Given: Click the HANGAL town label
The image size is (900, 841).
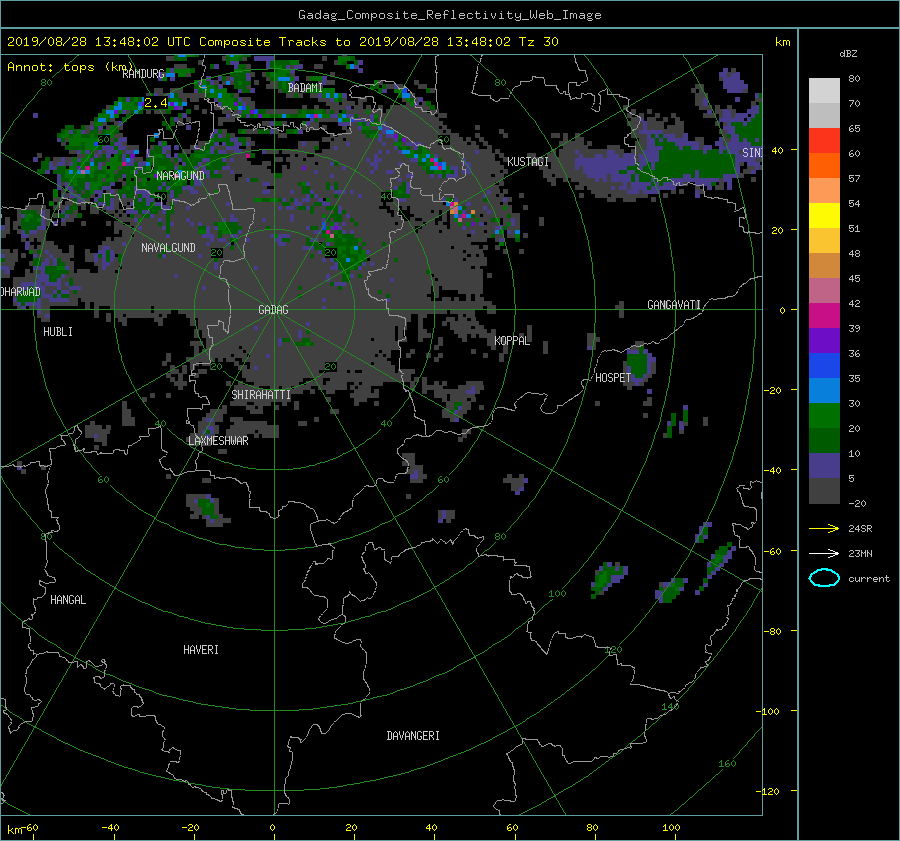Looking at the screenshot, I should [68, 600].
